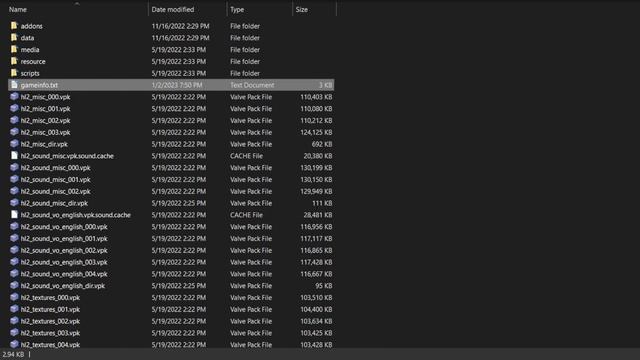Click the addons folder icon
640x360 pixels.
point(14,26)
